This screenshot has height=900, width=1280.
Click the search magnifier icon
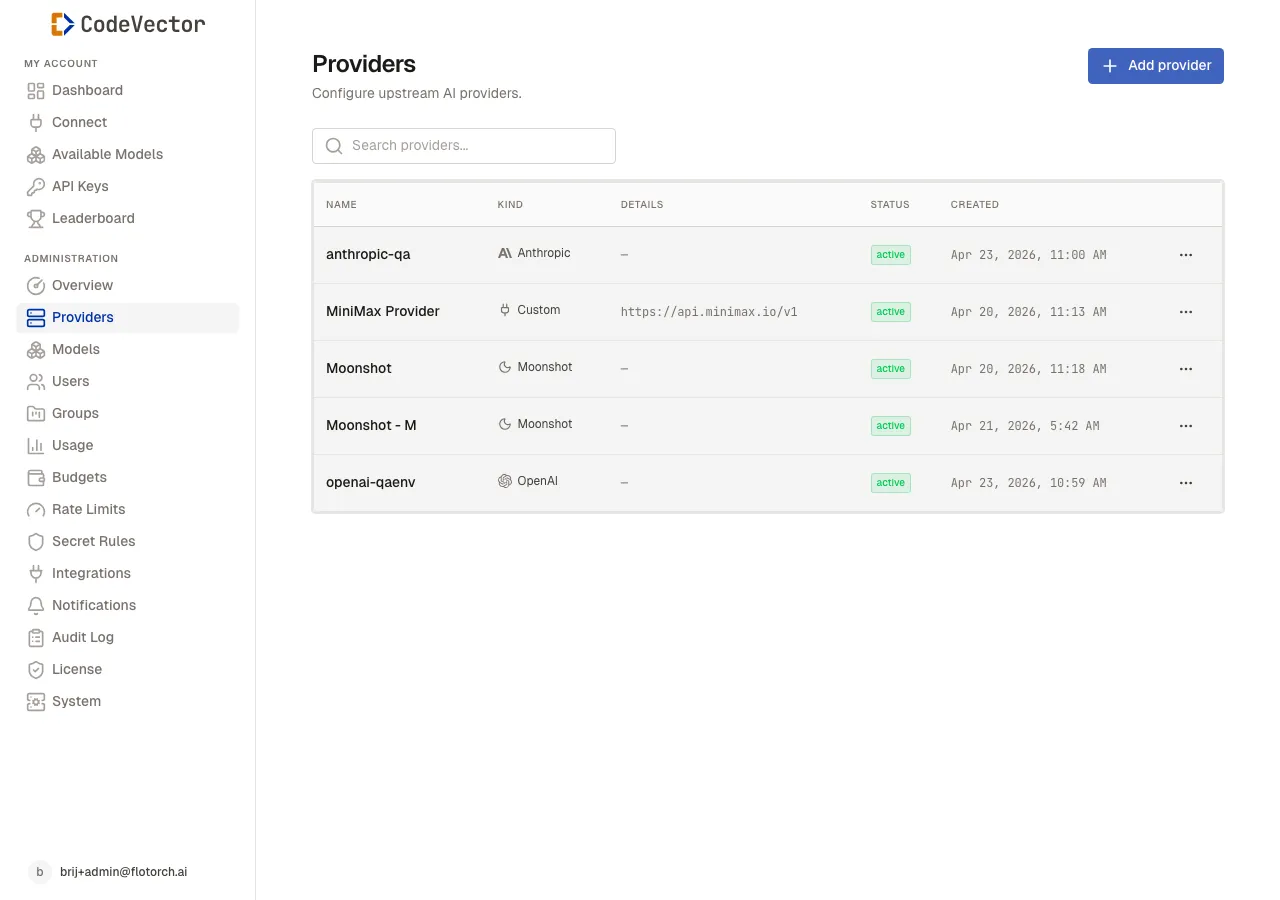[334, 146]
